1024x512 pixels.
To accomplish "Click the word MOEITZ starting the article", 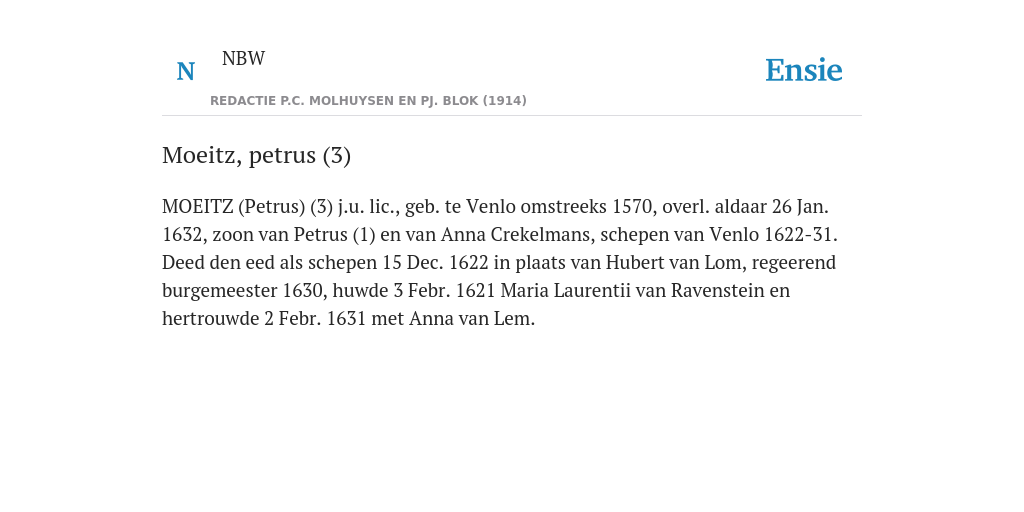I will click(x=197, y=206).
